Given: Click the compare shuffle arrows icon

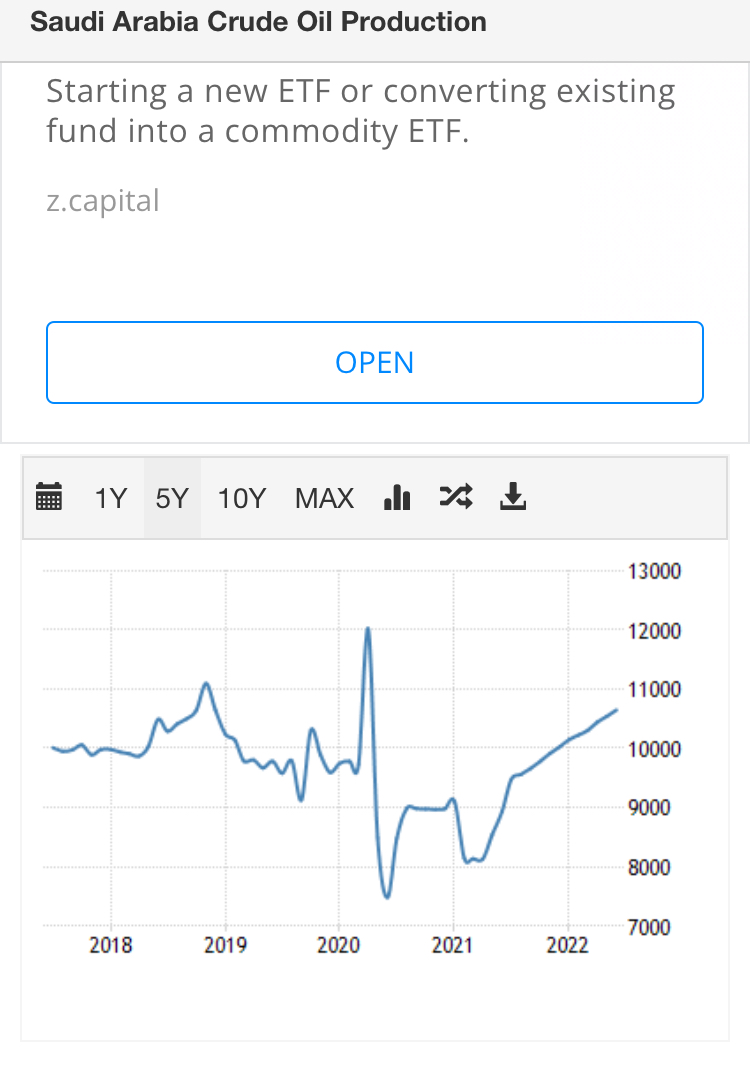Looking at the screenshot, I should (x=456, y=497).
